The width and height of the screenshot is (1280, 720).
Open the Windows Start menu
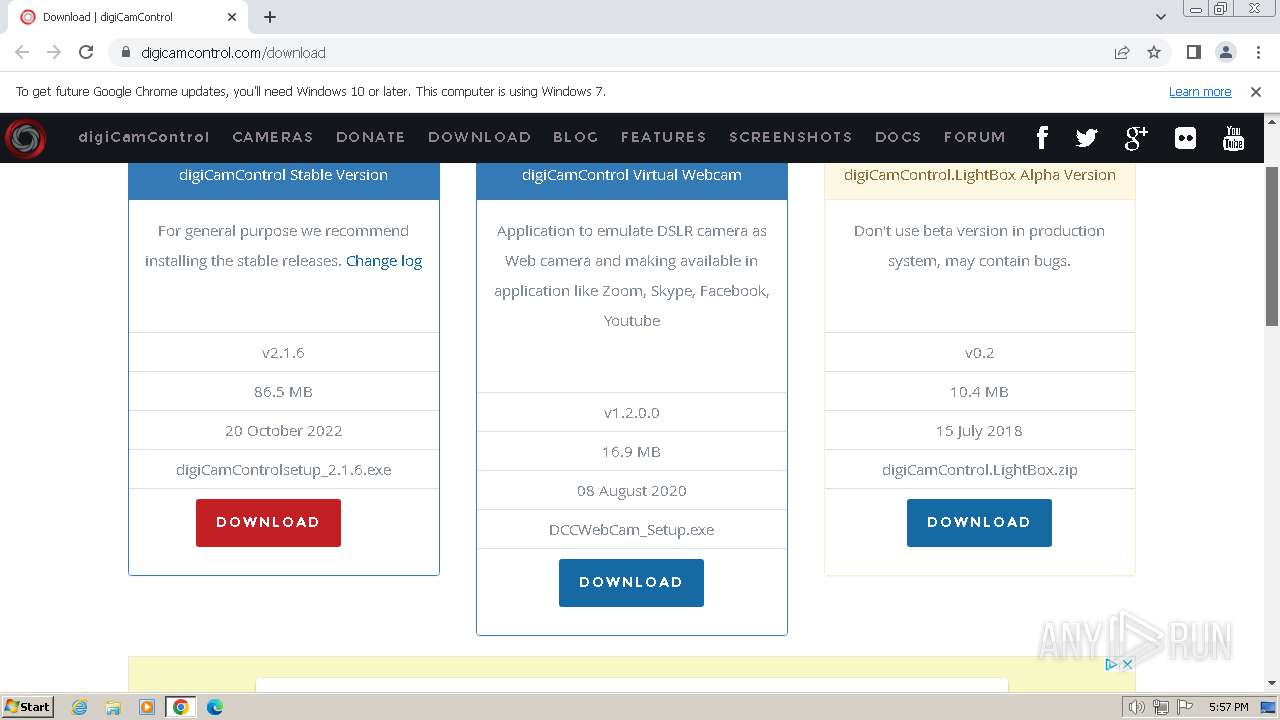[x=27, y=707]
